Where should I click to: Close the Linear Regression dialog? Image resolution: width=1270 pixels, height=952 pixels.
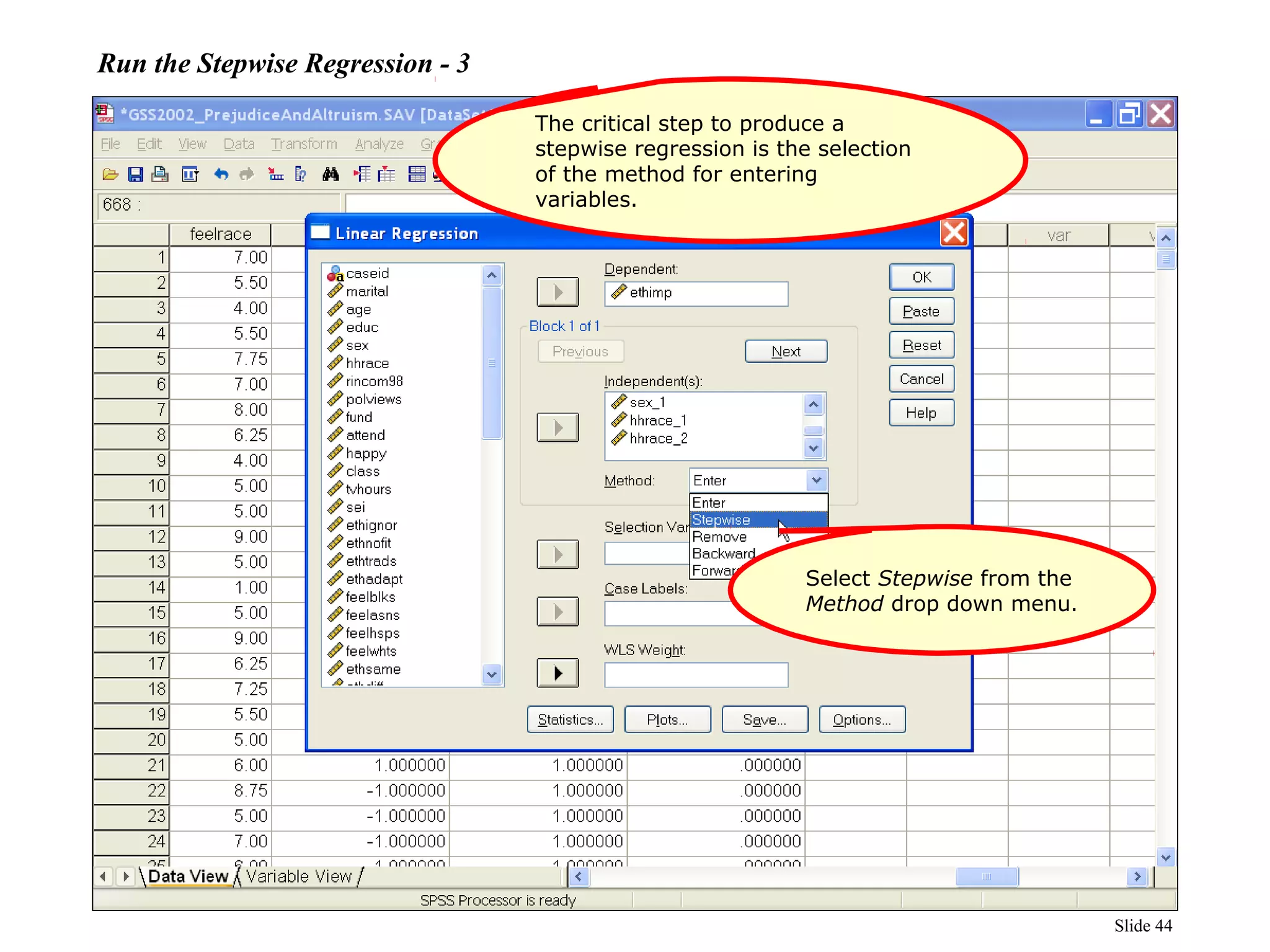(954, 232)
